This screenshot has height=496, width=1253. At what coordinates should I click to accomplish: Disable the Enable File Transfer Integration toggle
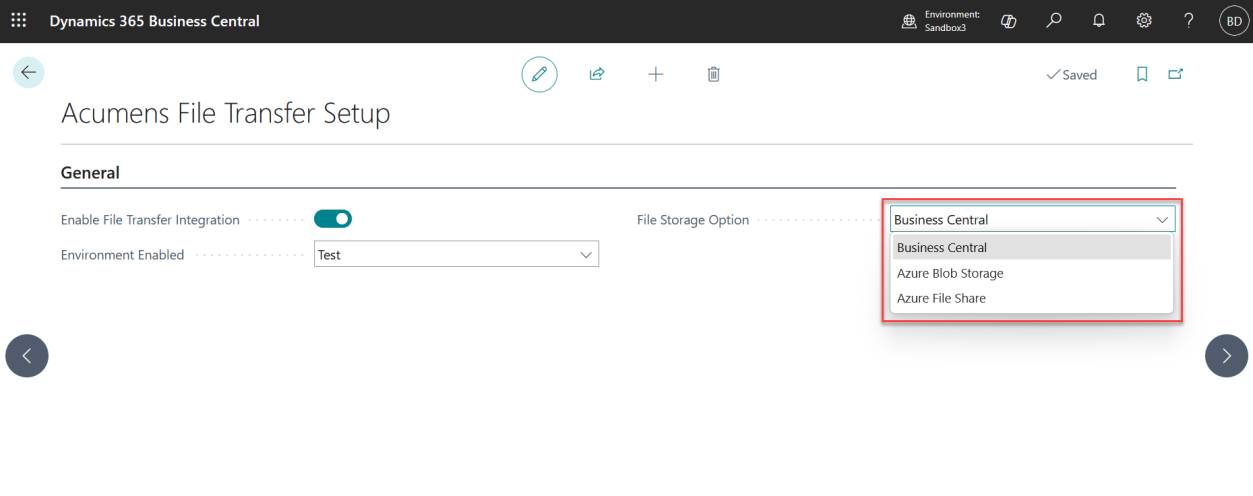coord(333,219)
